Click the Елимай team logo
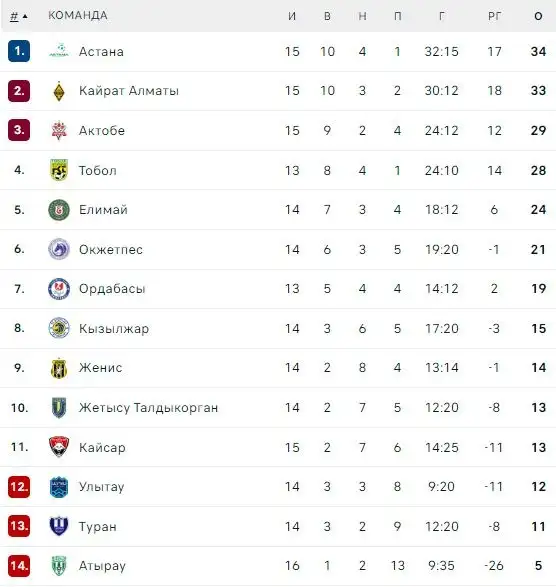 (59, 210)
